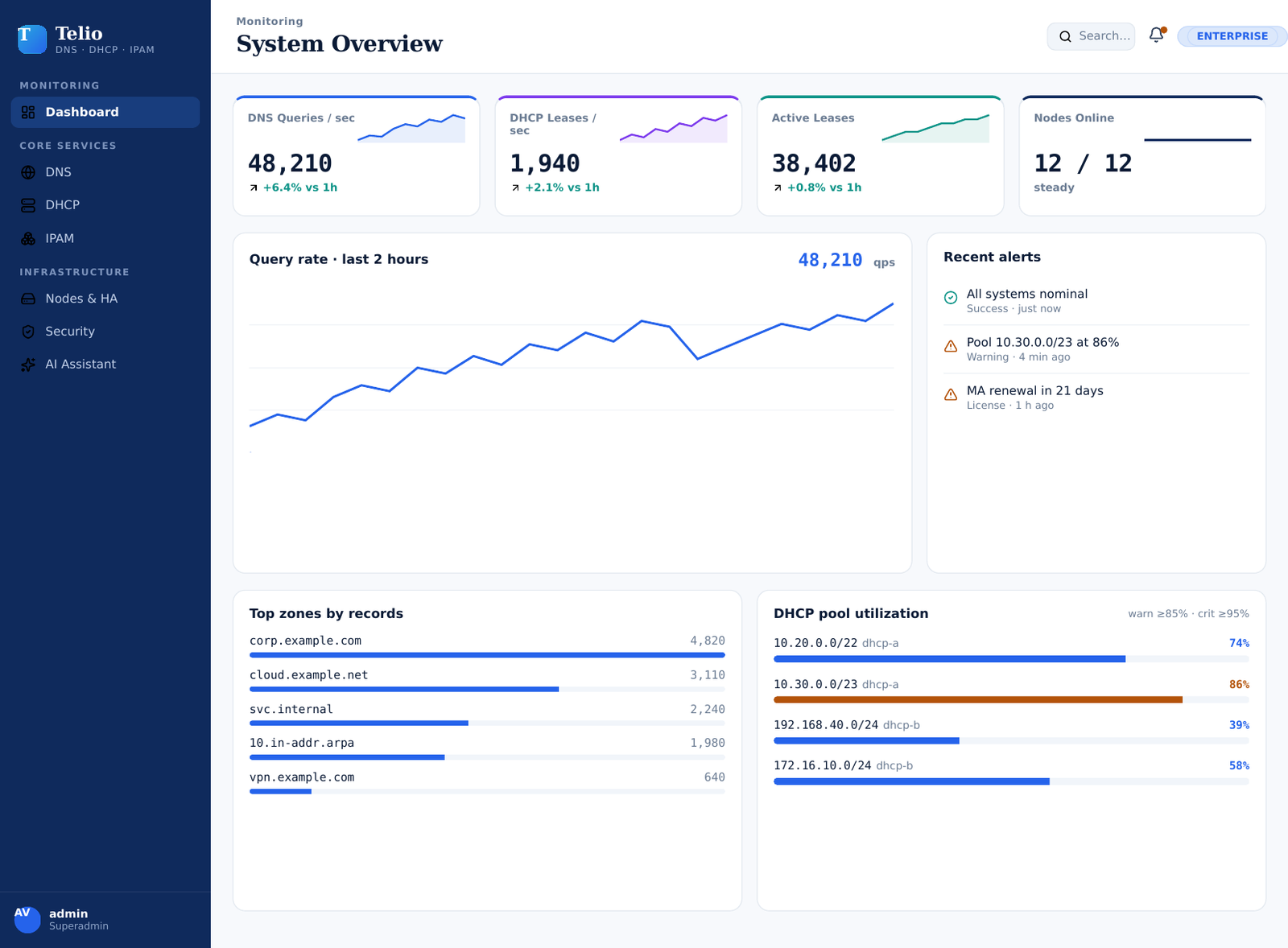Viewport: 1288px width, 948px height.
Task: Click the AV admin avatar
Action: tap(27, 920)
